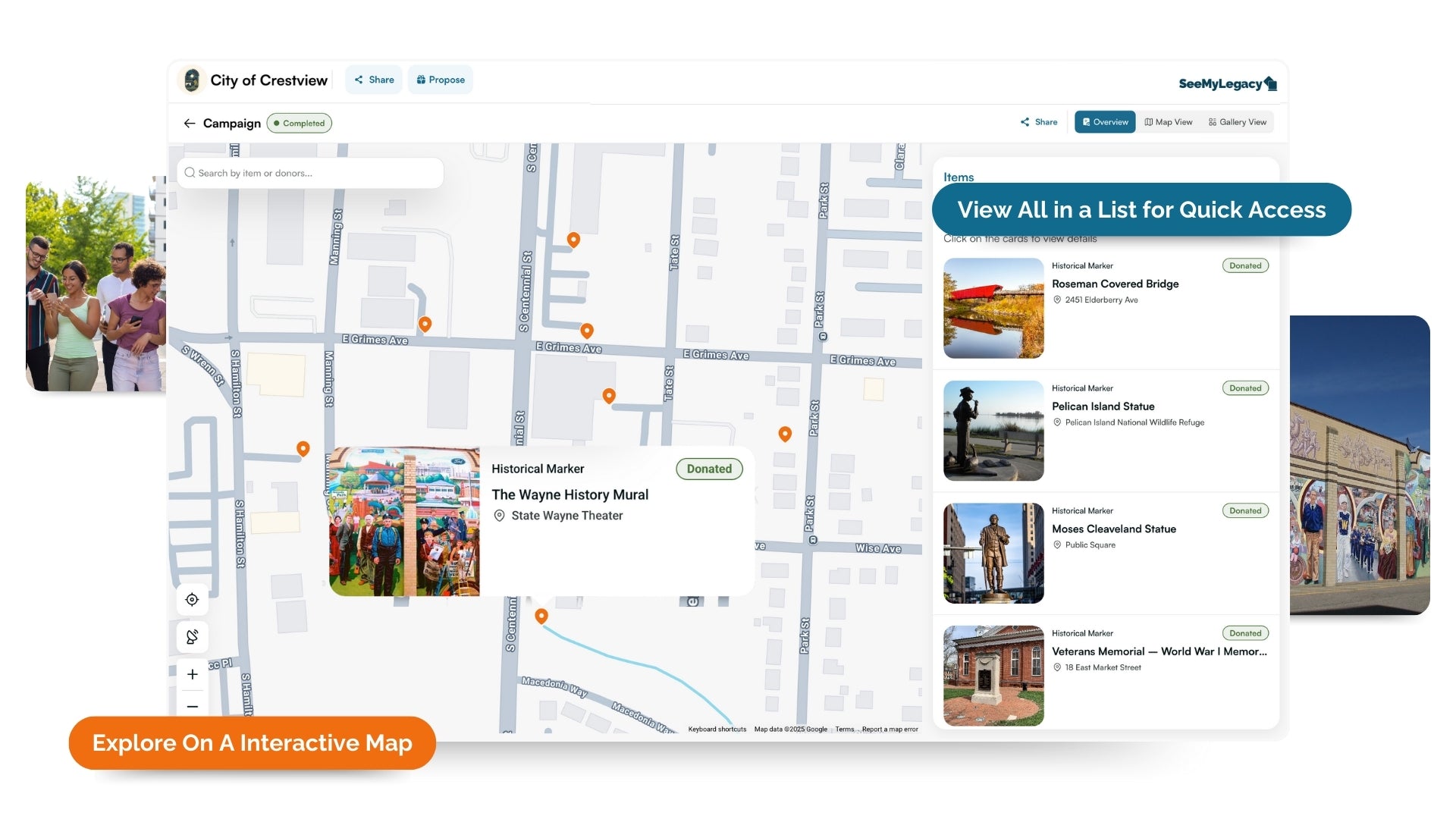The image size is (1456, 819).
Task: Select the map pin south of E Grimes Ave near Tate St
Action: (609, 396)
